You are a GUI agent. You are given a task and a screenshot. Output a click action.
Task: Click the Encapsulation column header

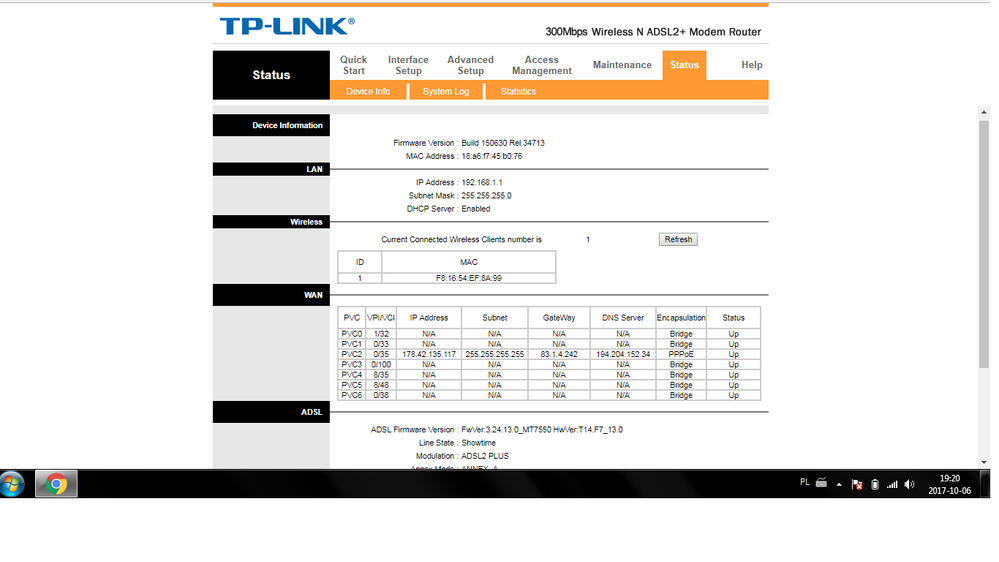(x=681, y=317)
